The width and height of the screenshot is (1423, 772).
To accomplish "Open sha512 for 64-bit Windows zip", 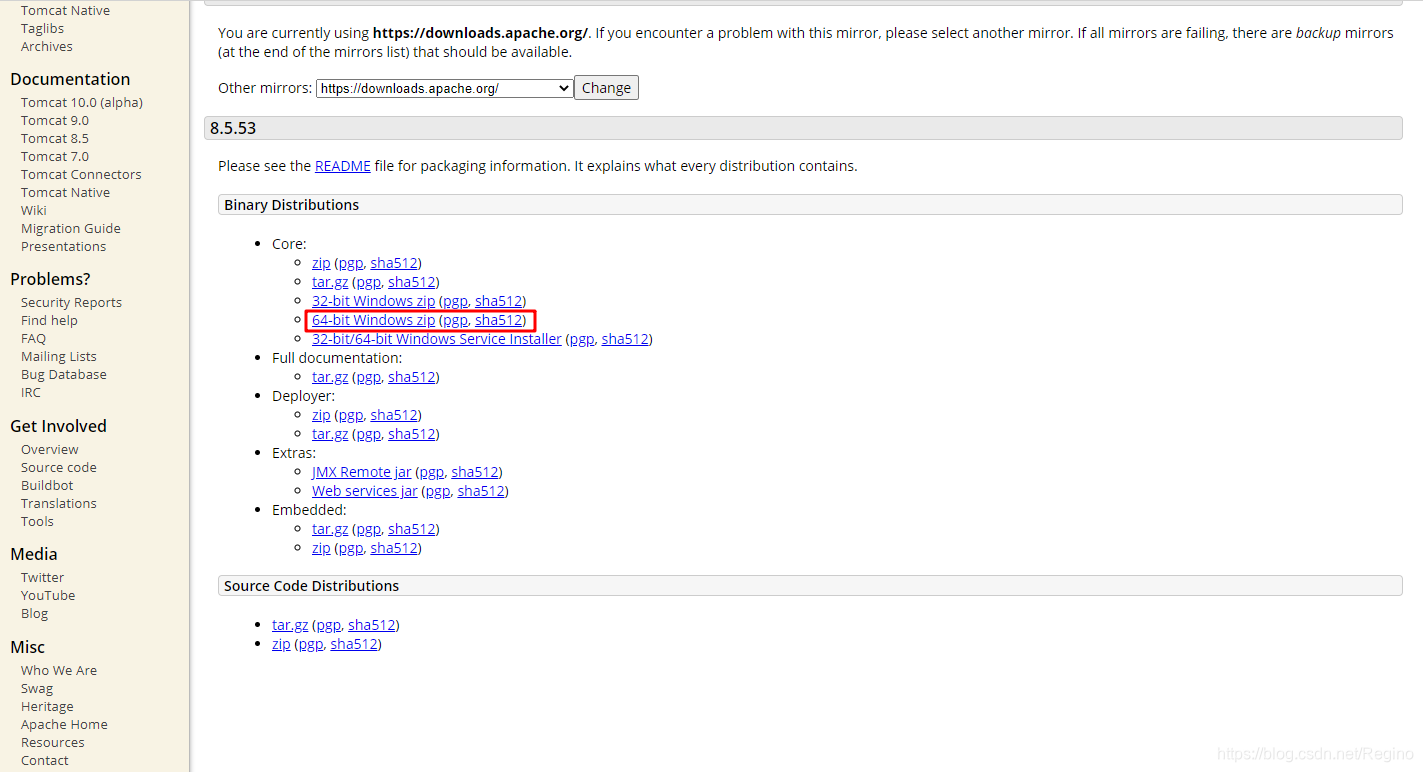I will (x=499, y=320).
